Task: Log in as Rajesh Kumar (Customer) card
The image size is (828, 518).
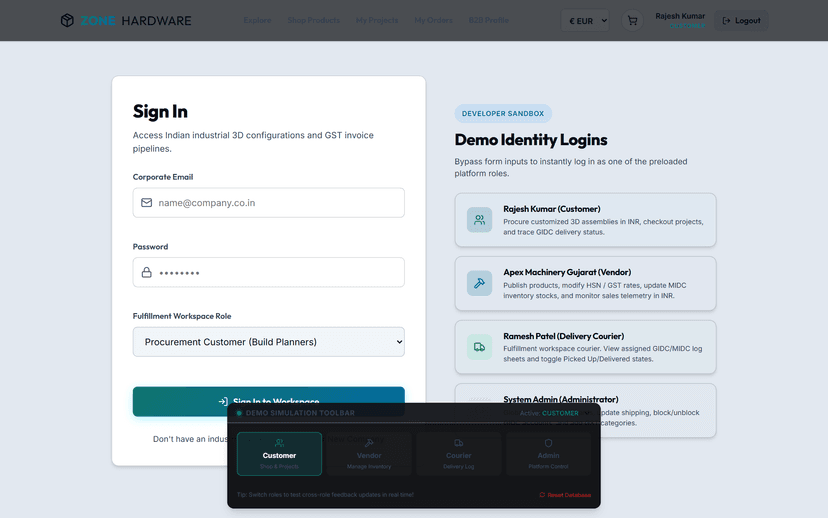Action: coord(585,220)
